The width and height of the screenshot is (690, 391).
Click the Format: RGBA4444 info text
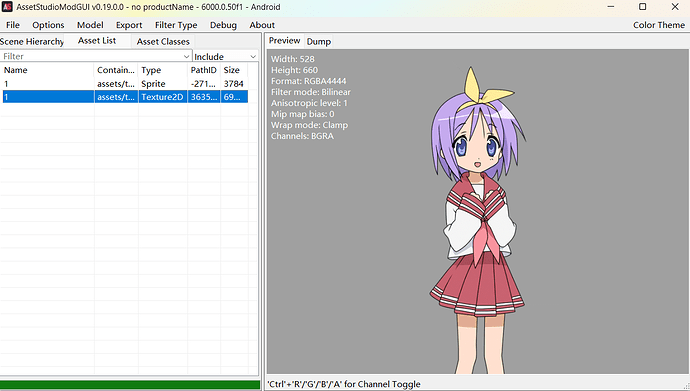point(308,81)
